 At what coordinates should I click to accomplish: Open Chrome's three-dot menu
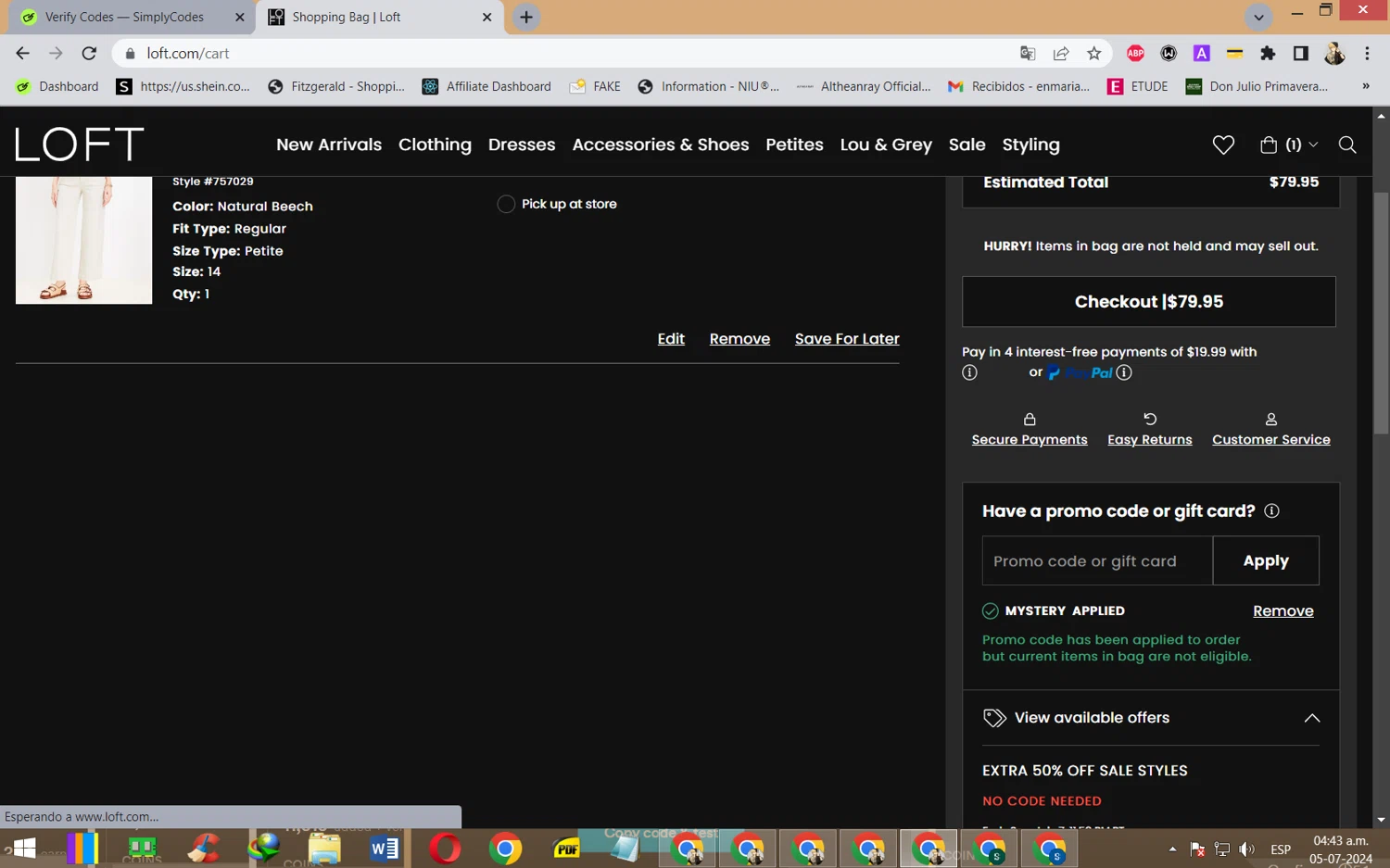(x=1367, y=54)
